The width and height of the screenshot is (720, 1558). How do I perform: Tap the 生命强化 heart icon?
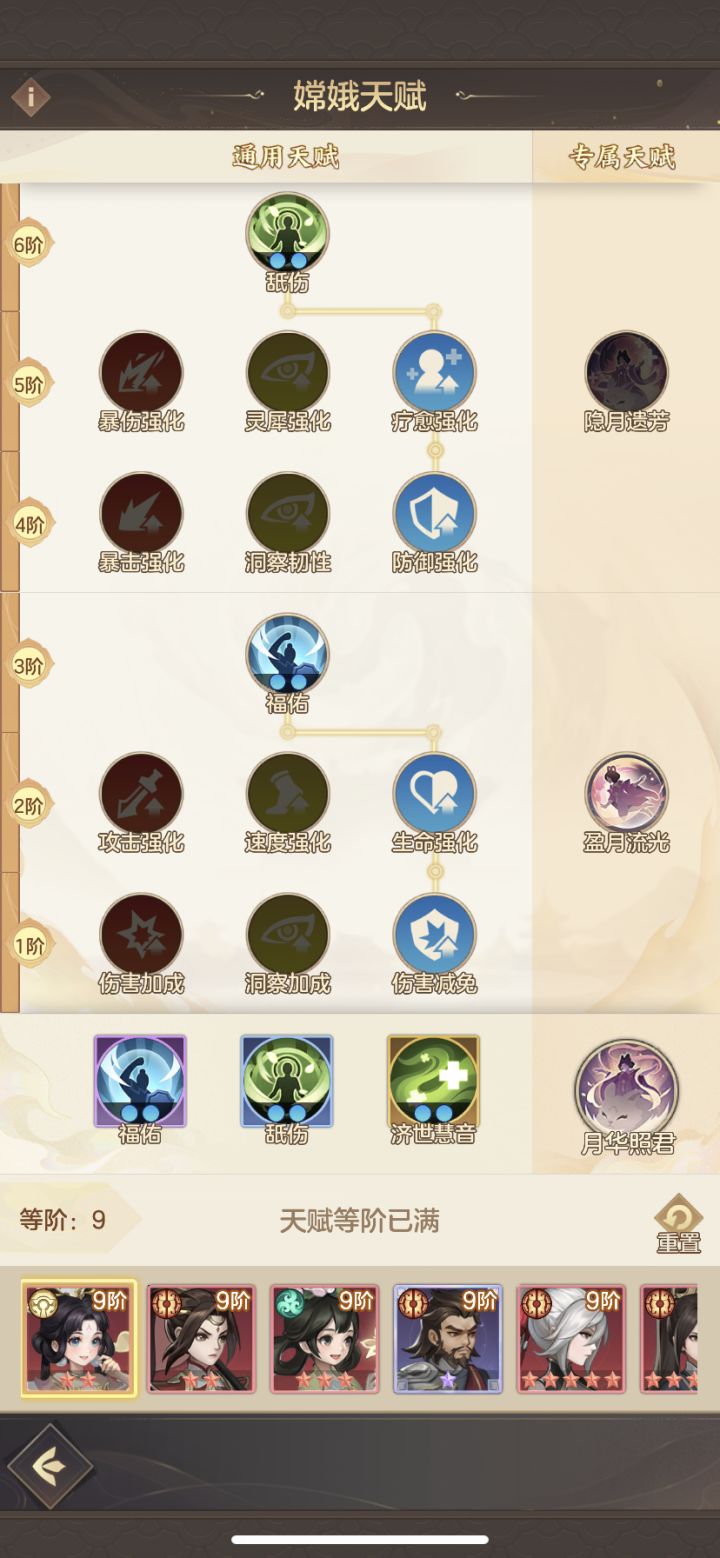coord(435,794)
